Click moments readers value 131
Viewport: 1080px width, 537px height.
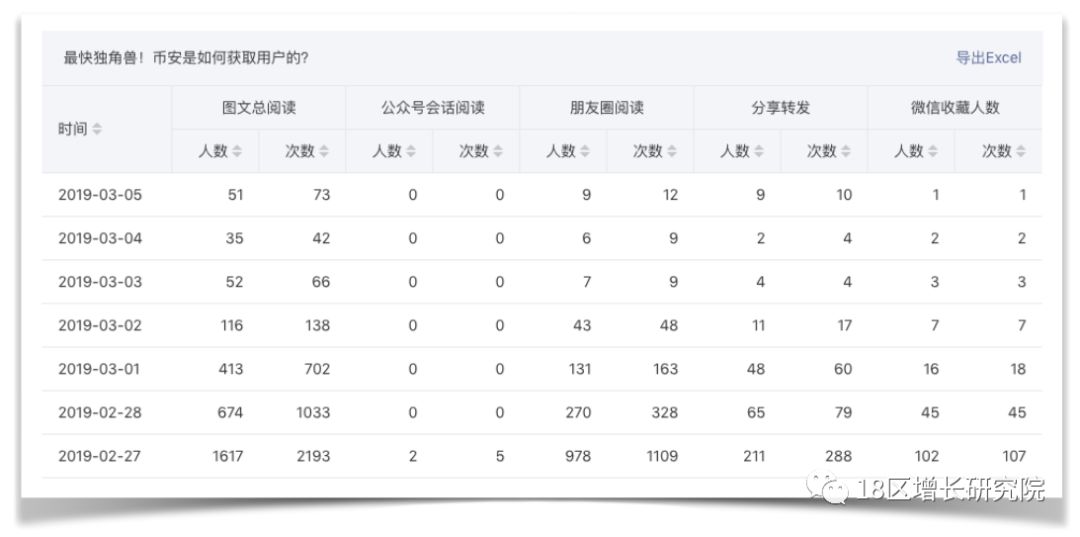(x=580, y=369)
